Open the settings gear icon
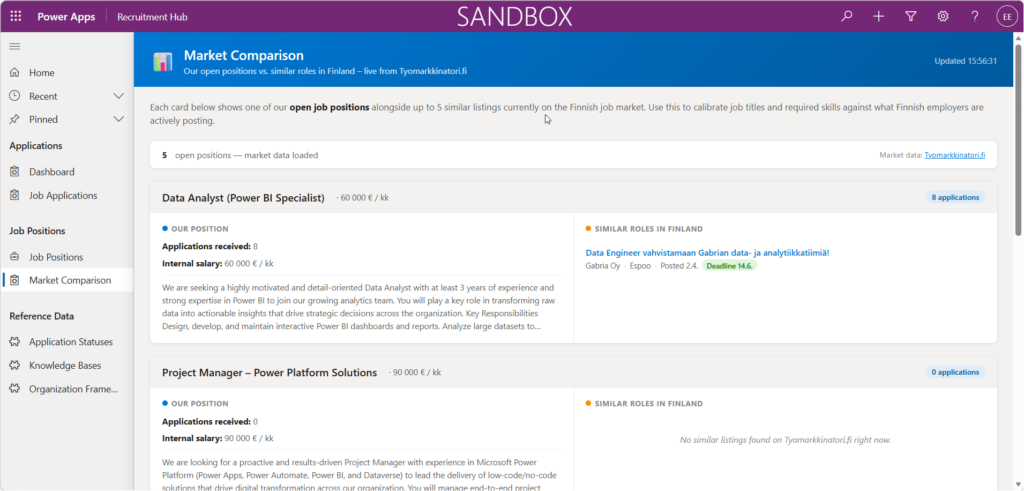 [943, 16]
